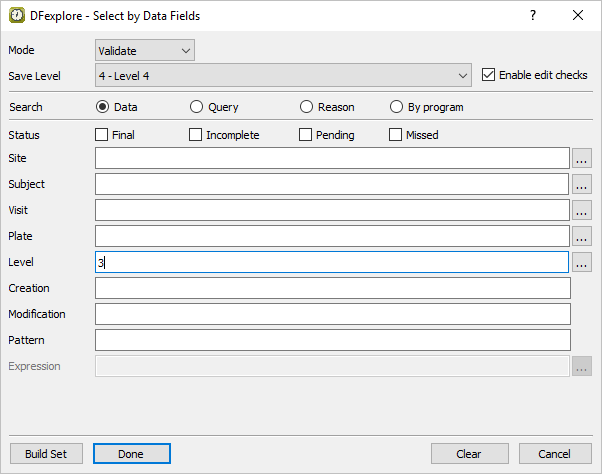Click the browse button beside Level field
Viewport: 602px width, 474px height.
coord(582,262)
